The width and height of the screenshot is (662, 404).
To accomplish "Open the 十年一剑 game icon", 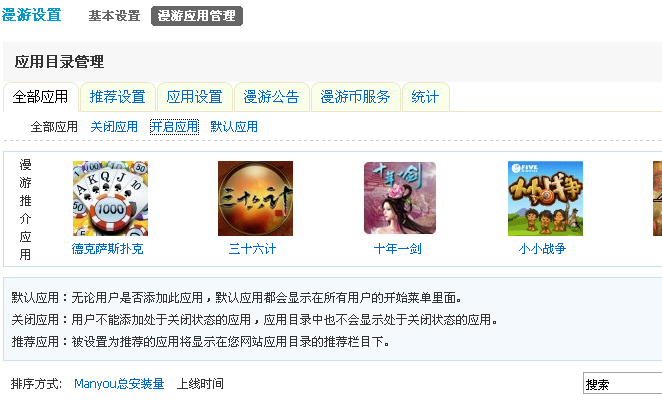I will [x=400, y=198].
